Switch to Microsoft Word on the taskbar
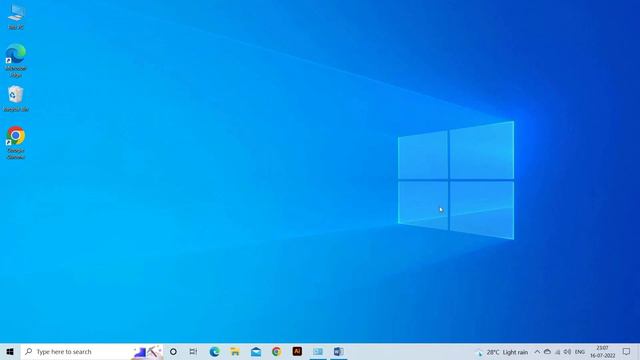The width and height of the screenshot is (640, 360). [x=338, y=351]
